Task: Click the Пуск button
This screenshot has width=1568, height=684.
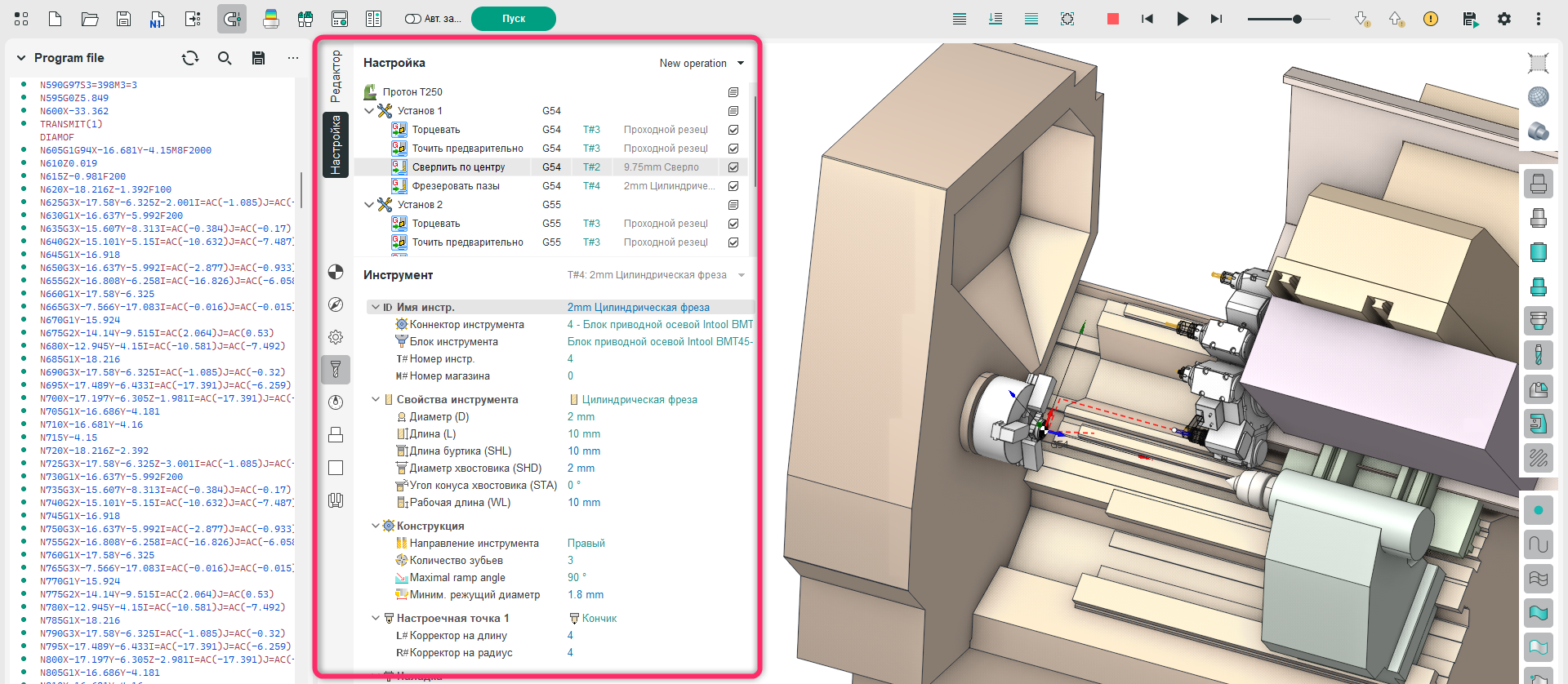Action: (514, 19)
